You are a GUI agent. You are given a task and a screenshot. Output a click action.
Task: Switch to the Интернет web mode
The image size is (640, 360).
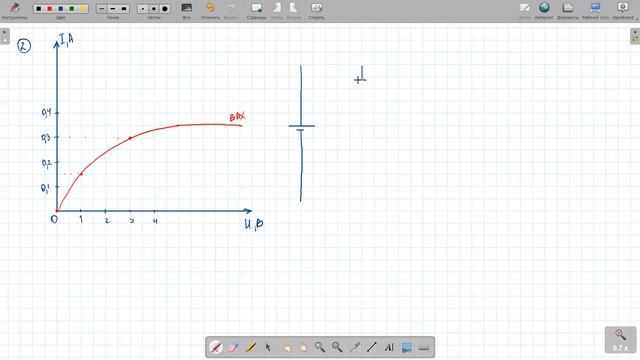pyautogui.click(x=544, y=7)
